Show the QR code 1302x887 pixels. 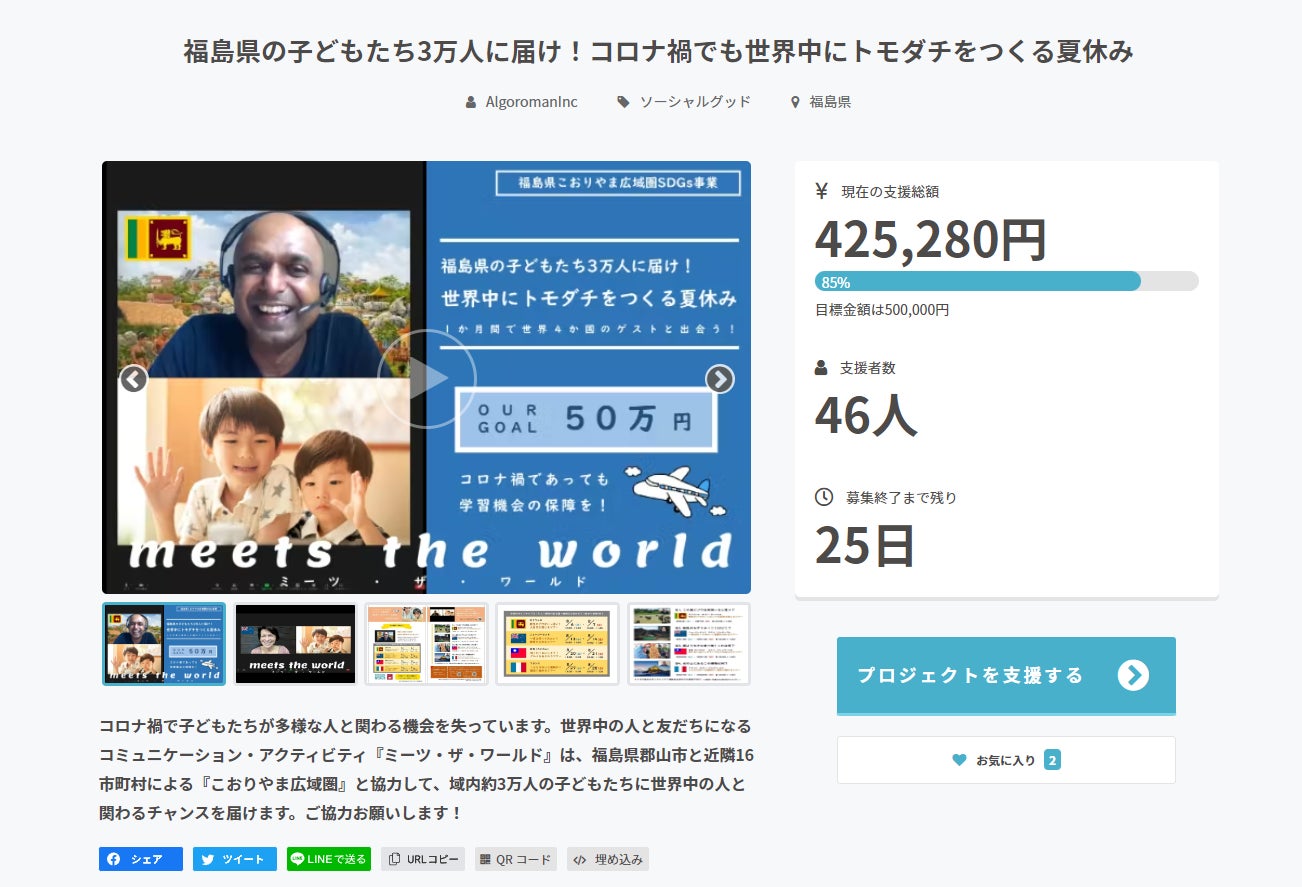516,859
